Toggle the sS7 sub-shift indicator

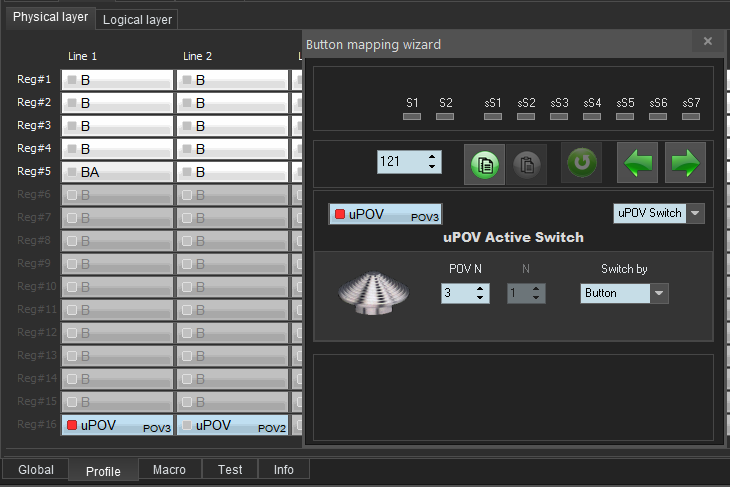click(x=691, y=116)
